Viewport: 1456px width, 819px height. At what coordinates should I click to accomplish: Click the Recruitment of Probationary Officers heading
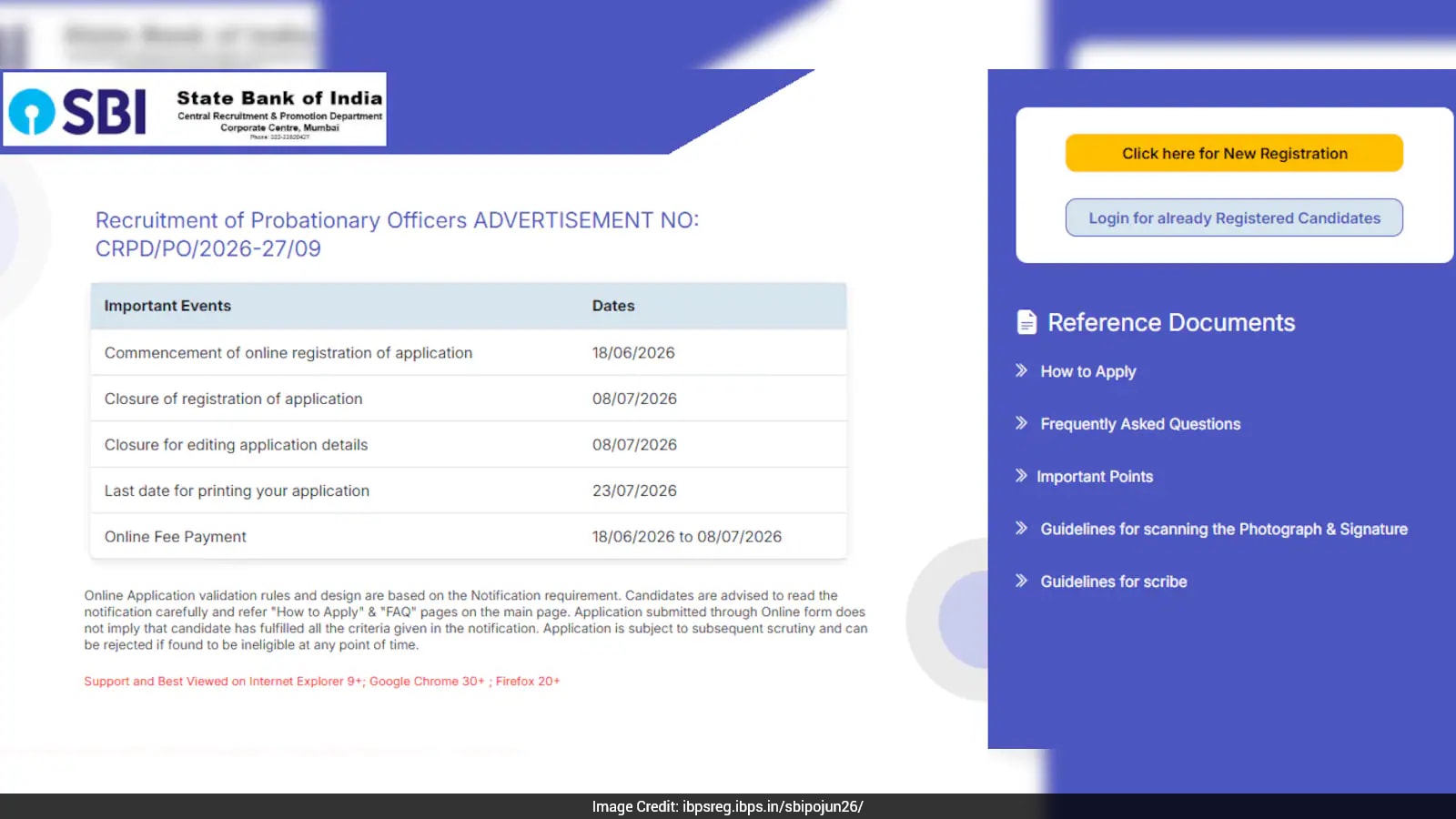point(397,234)
